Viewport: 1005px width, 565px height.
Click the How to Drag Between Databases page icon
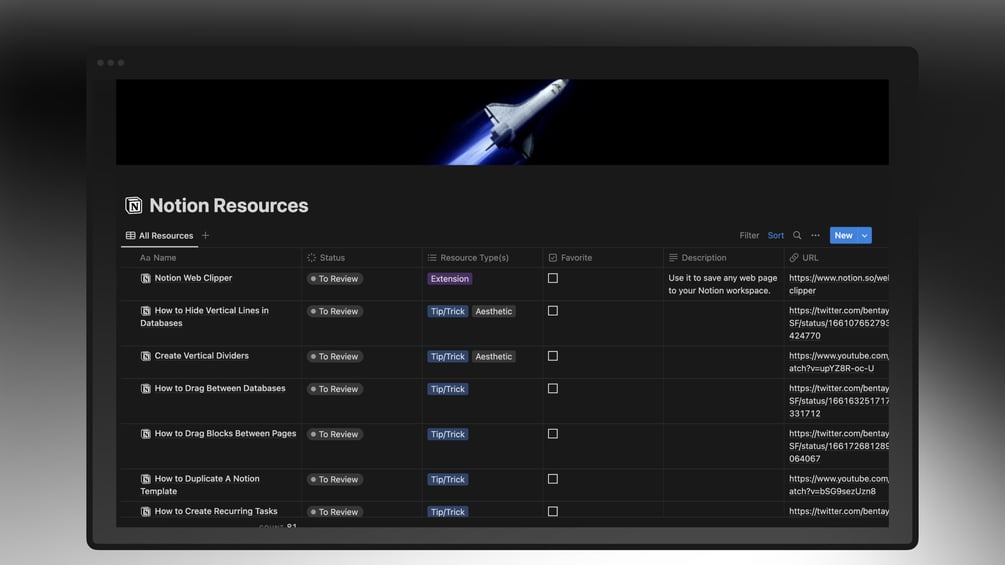coord(145,389)
